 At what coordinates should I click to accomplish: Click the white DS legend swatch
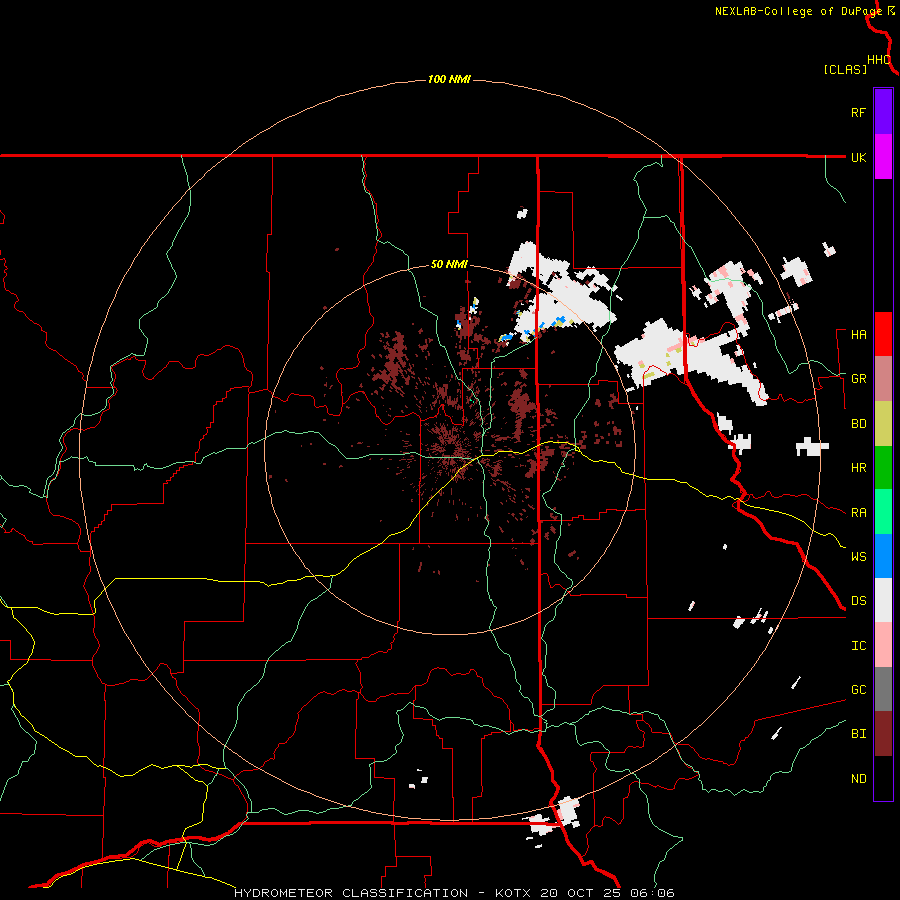[883, 600]
